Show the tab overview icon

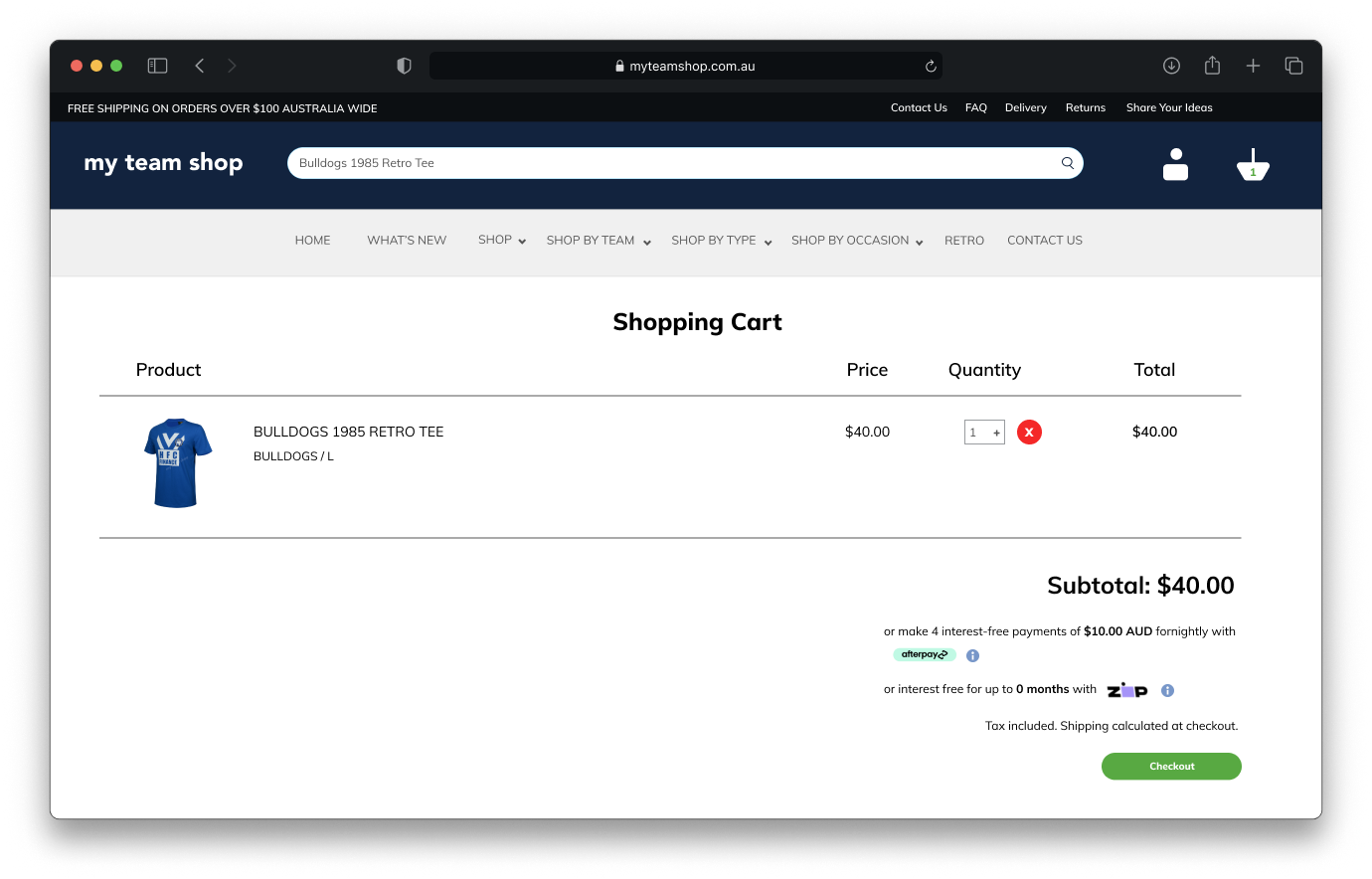pyautogui.click(x=1293, y=66)
